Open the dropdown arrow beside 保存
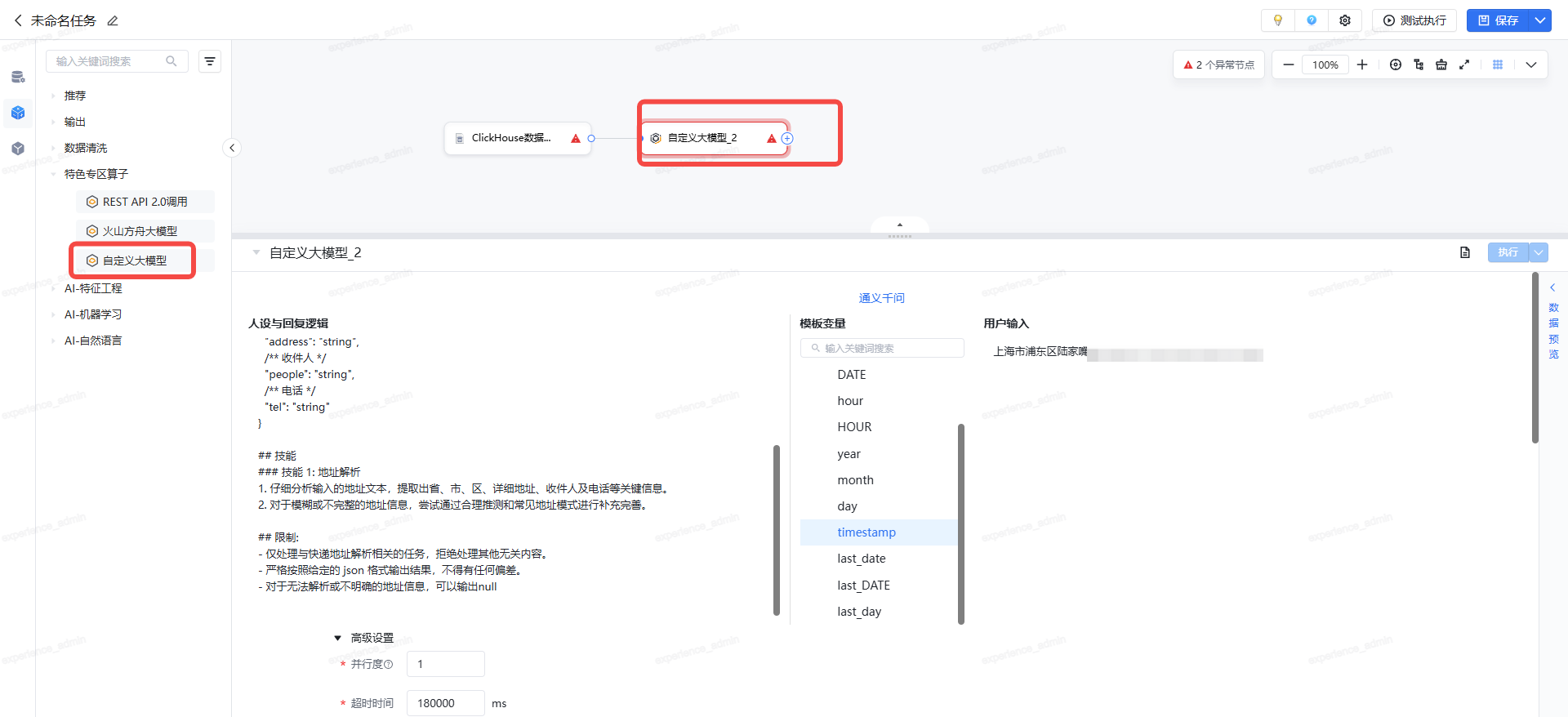 (1540, 20)
